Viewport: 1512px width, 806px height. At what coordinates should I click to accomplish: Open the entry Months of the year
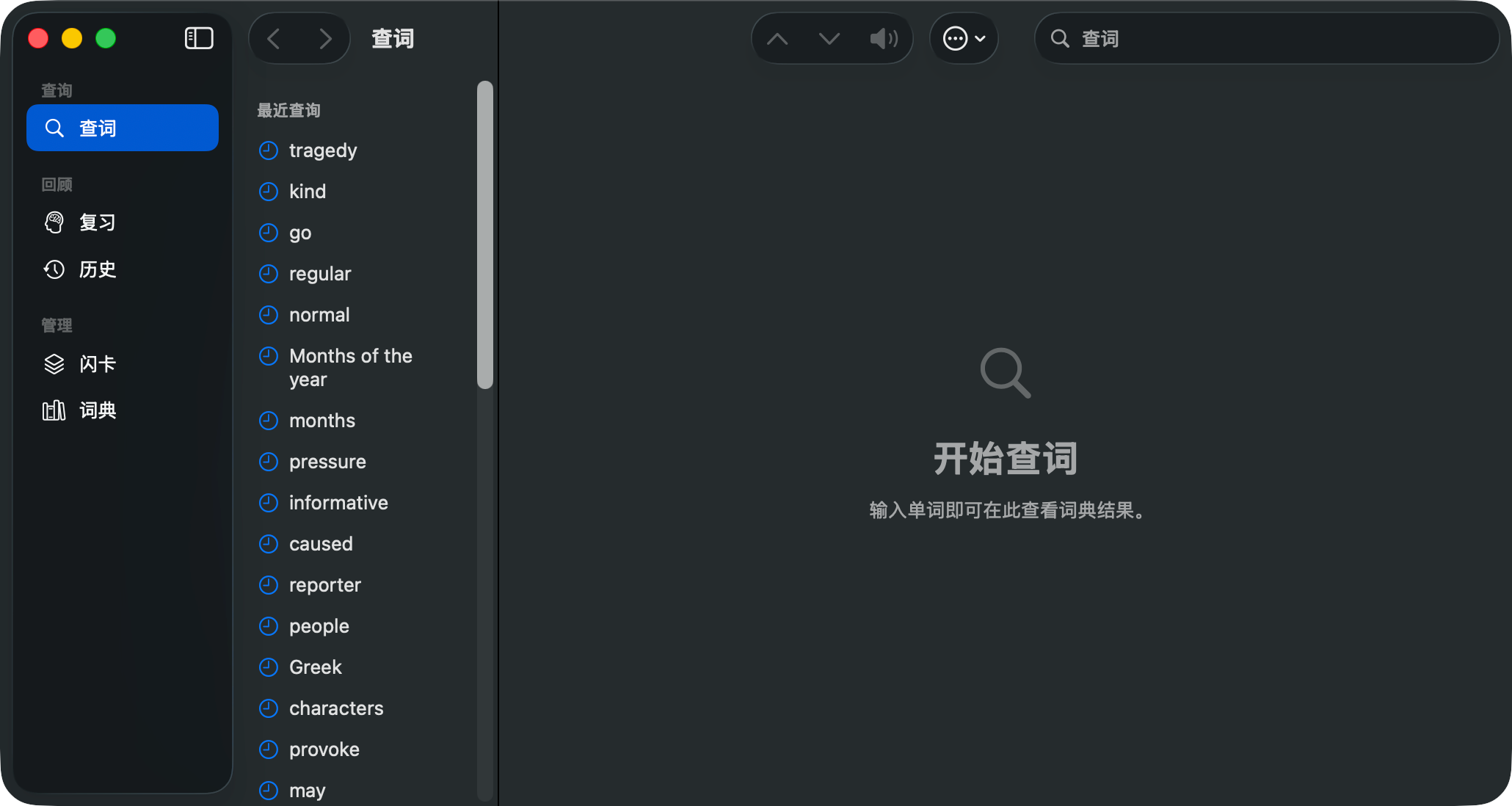(x=351, y=367)
